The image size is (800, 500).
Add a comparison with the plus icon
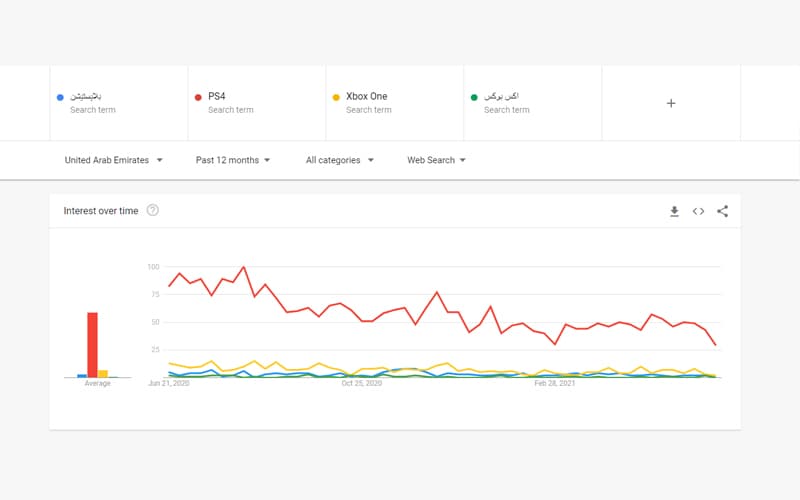tap(671, 103)
